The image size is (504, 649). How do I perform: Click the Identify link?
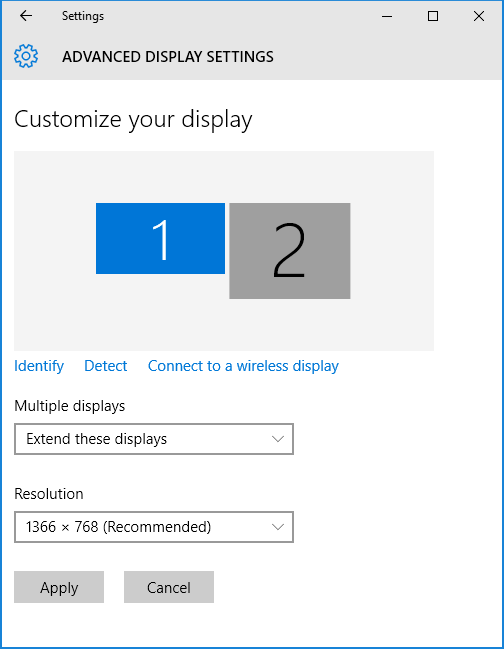[x=39, y=366]
